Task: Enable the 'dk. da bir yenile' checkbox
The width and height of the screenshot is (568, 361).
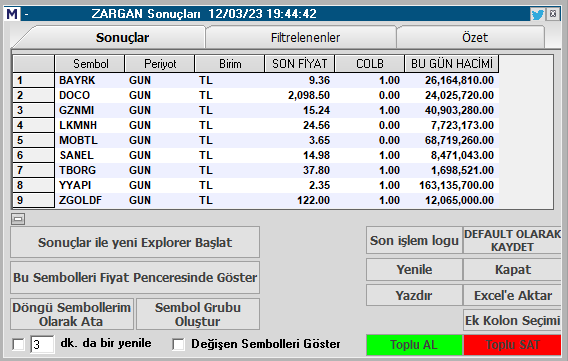Action: [18, 344]
